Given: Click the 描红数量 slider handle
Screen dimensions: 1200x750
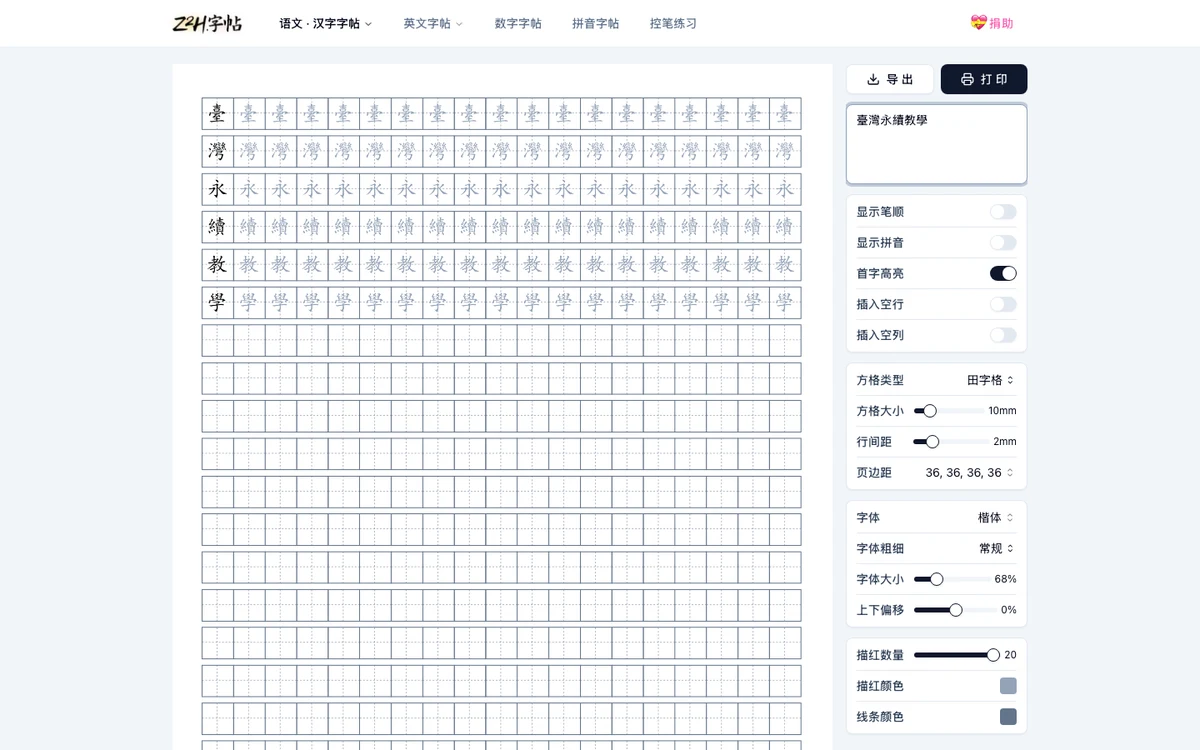Looking at the screenshot, I should click(993, 655).
